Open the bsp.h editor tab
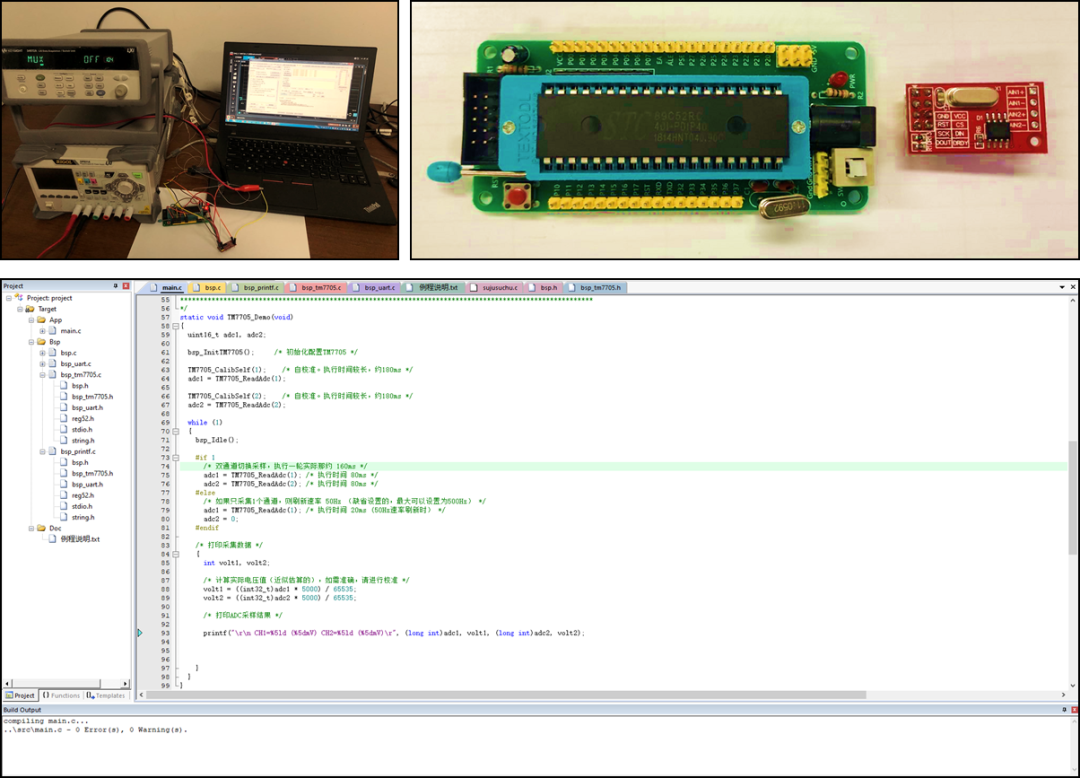The image size is (1080, 778). pos(544,288)
